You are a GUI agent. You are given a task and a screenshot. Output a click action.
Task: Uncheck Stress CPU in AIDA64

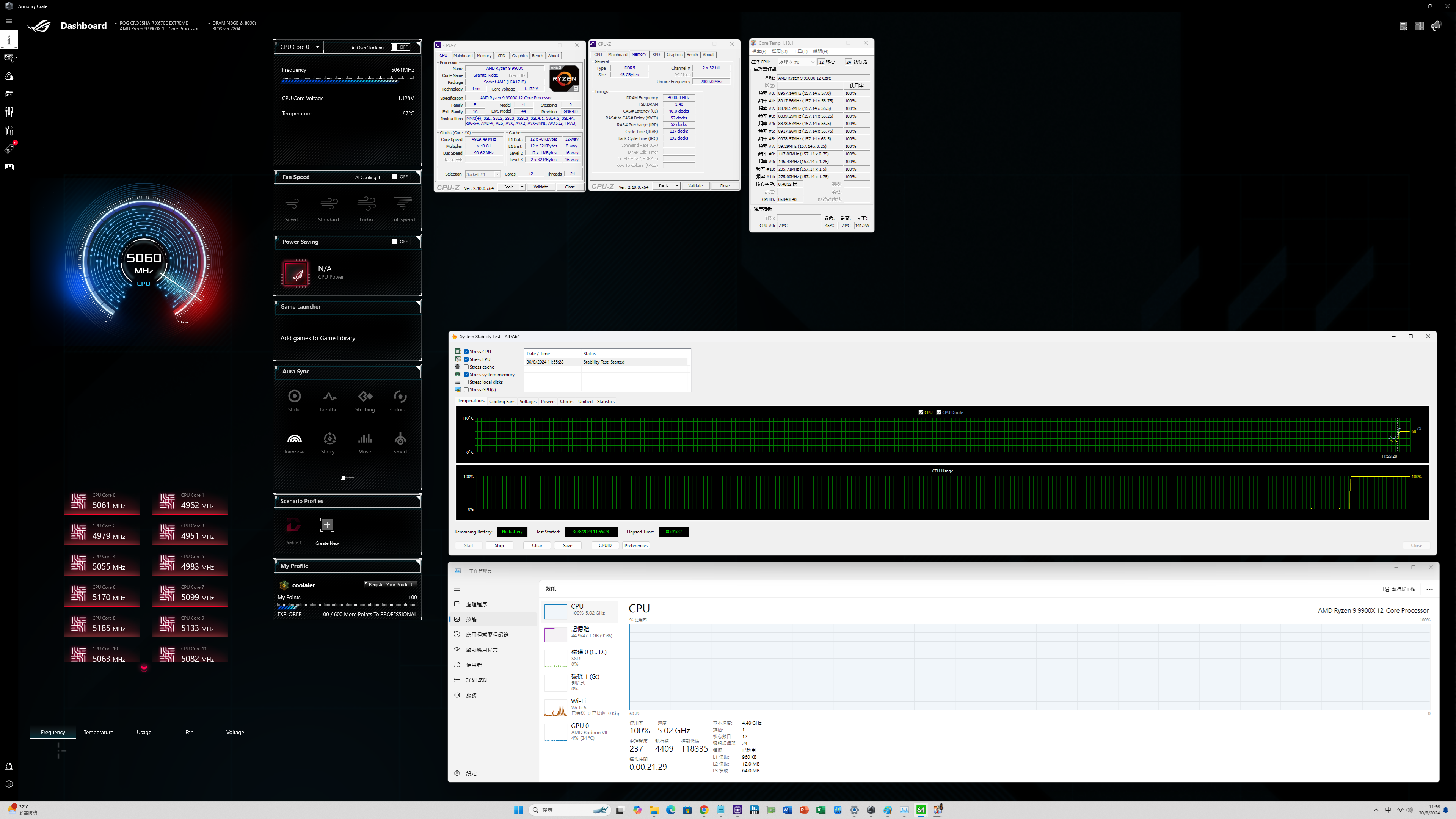[x=466, y=351]
